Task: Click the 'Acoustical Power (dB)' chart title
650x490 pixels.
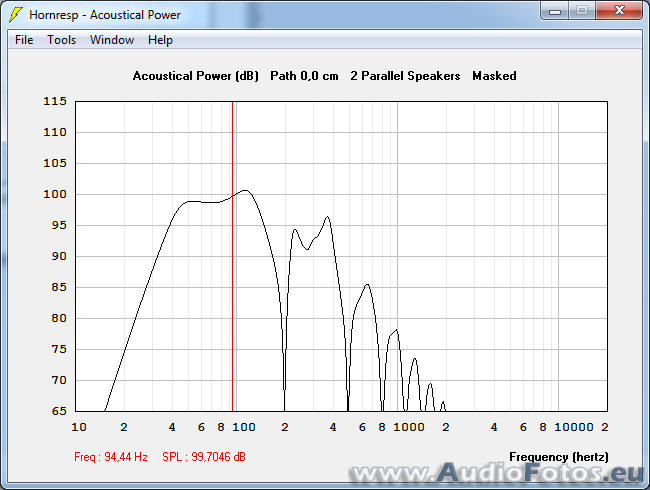Action: click(196, 76)
